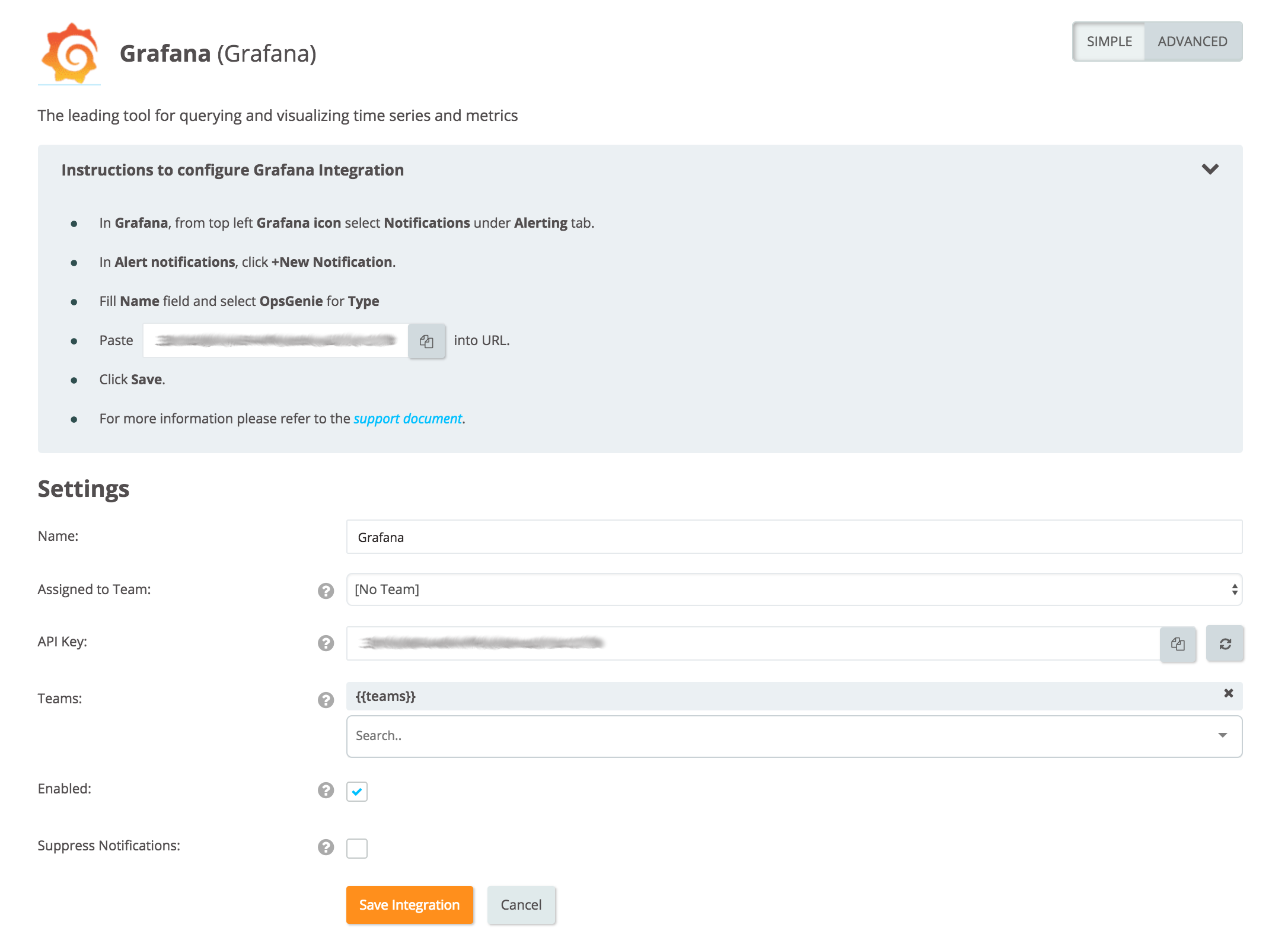Click the support document link

pos(407,418)
